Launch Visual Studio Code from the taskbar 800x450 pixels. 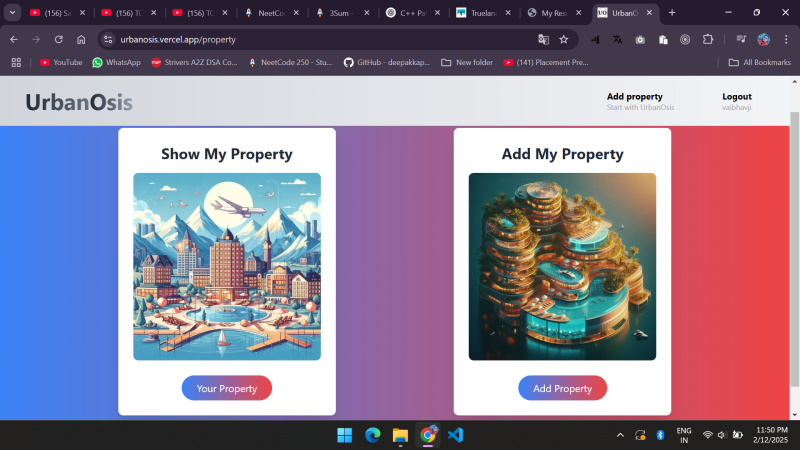(455, 435)
